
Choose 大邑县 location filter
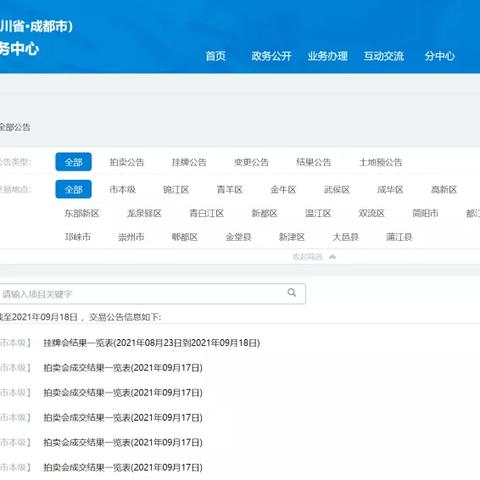pyautogui.click(x=345, y=237)
